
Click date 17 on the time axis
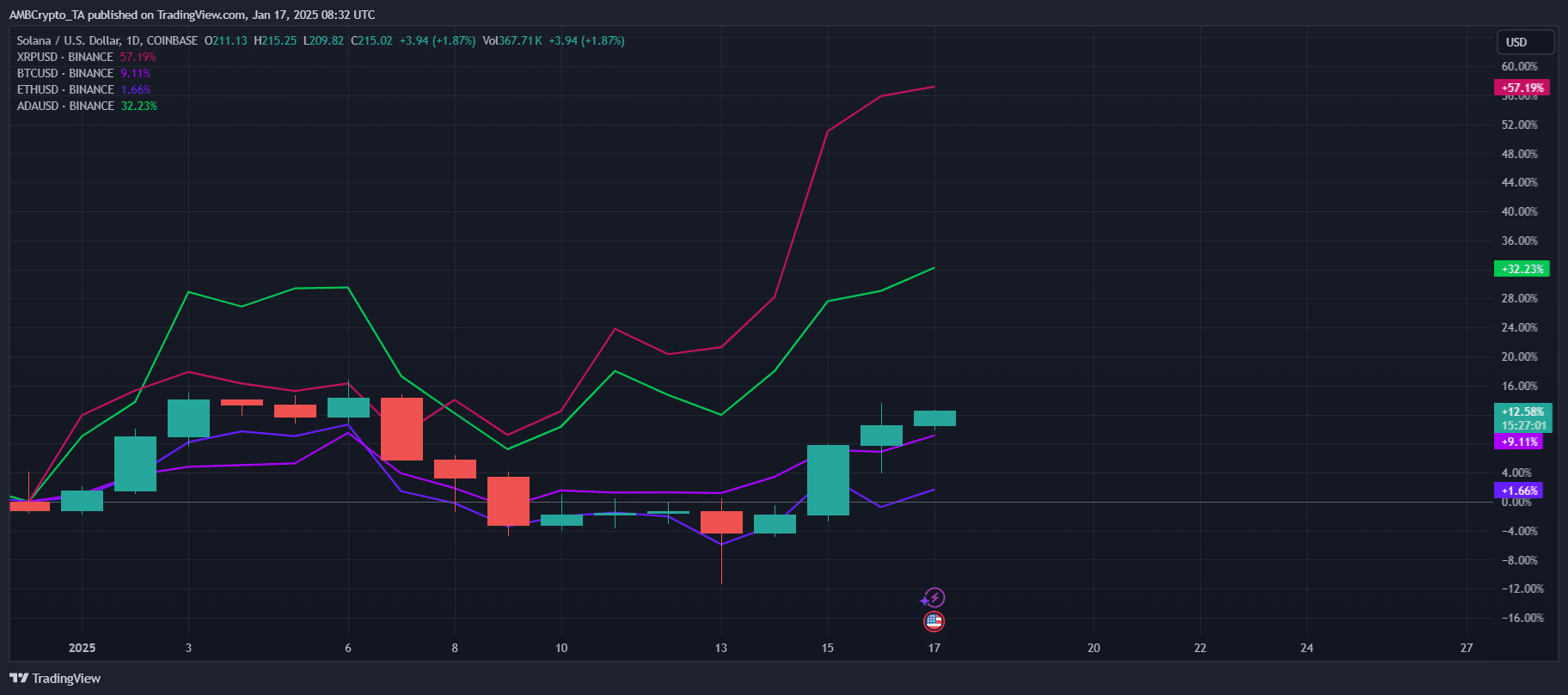coord(934,648)
